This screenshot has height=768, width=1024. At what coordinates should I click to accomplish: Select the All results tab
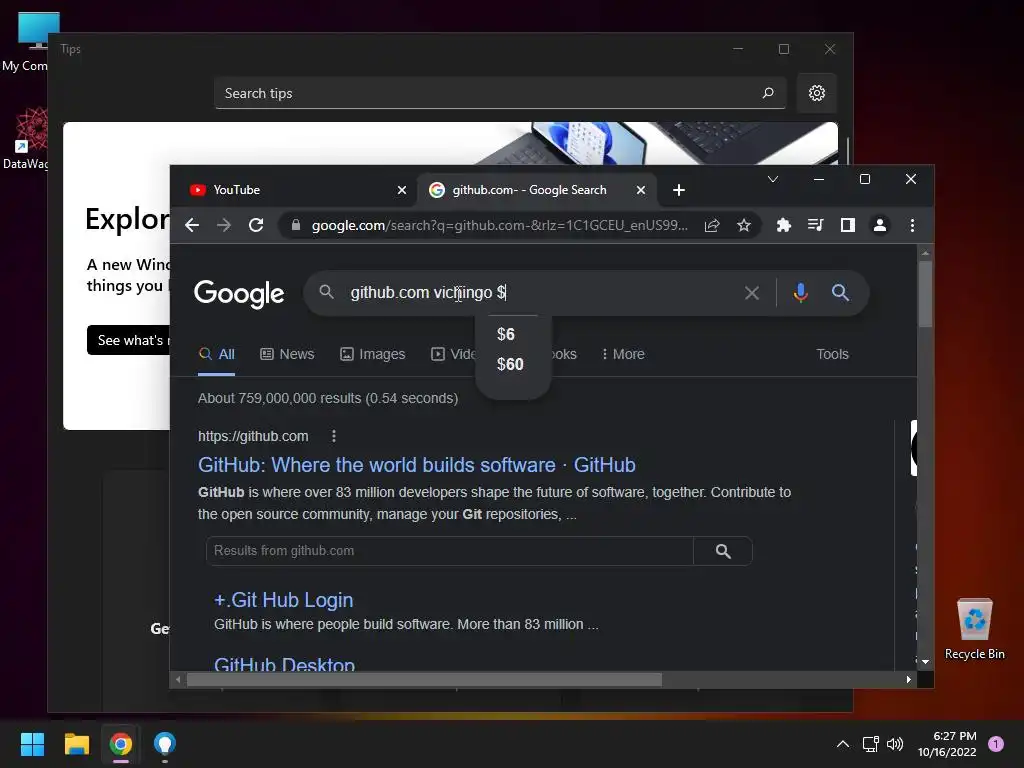coord(217,354)
